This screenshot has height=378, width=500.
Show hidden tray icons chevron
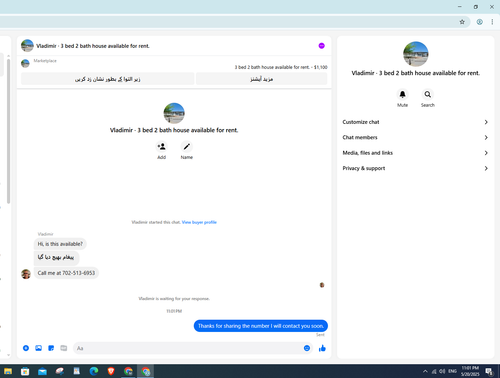pos(425,371)
